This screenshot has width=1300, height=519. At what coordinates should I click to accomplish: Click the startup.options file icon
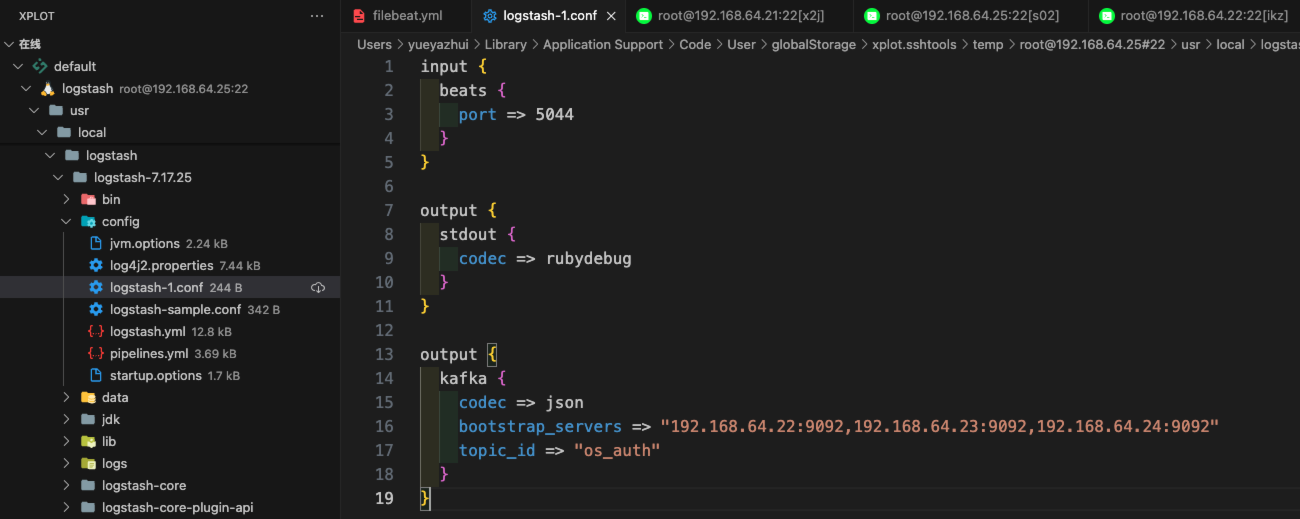[x=96, y=376]
